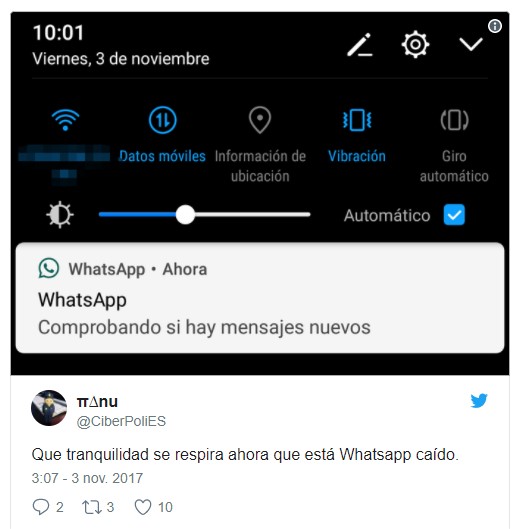Viewport: 518px width, 529px height.
Task: Tap the WhatsApp logo in the notification
Action: [x=49, y=269]
